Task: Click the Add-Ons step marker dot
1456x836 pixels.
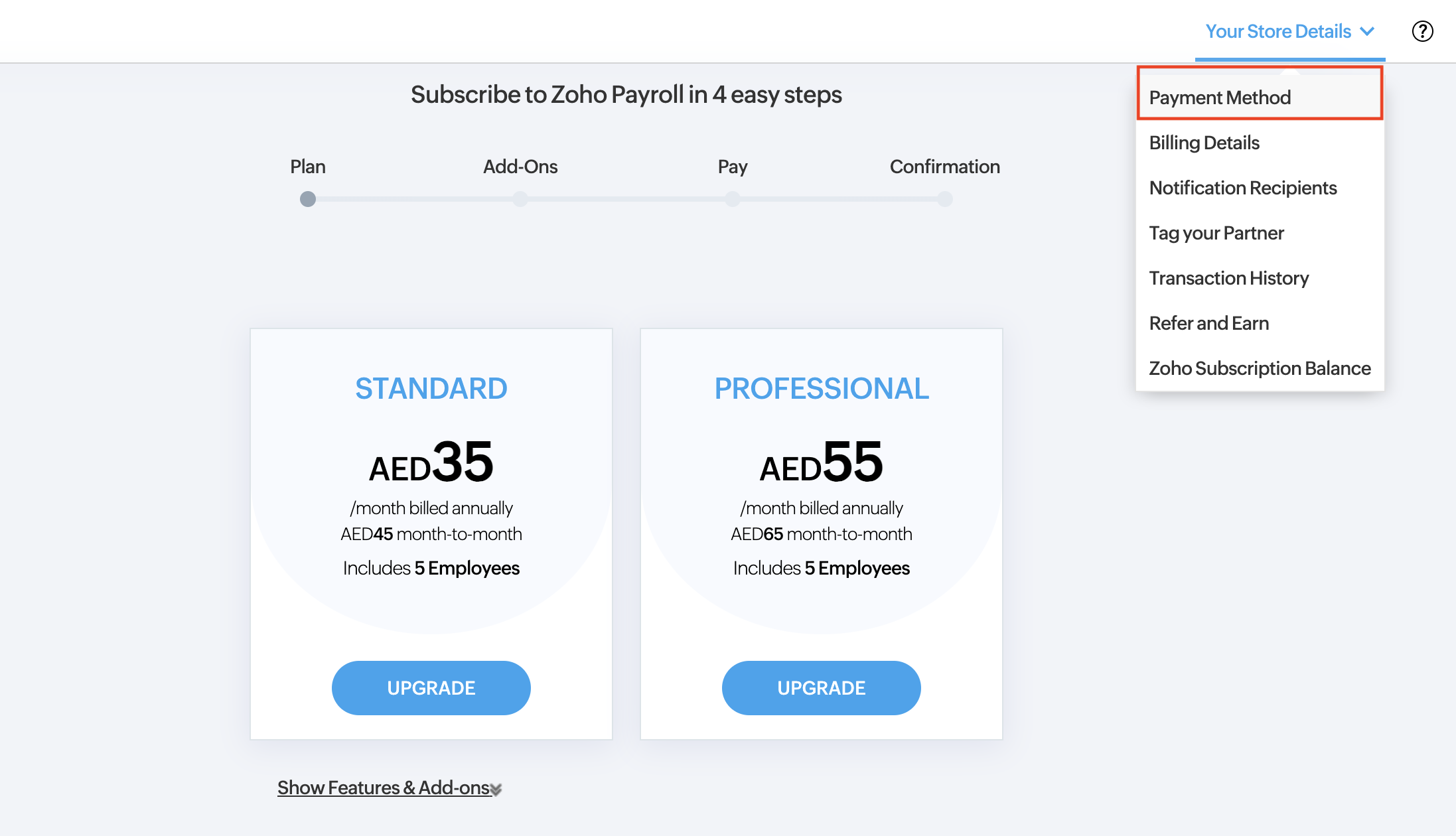Action: (x=520, y=199)
